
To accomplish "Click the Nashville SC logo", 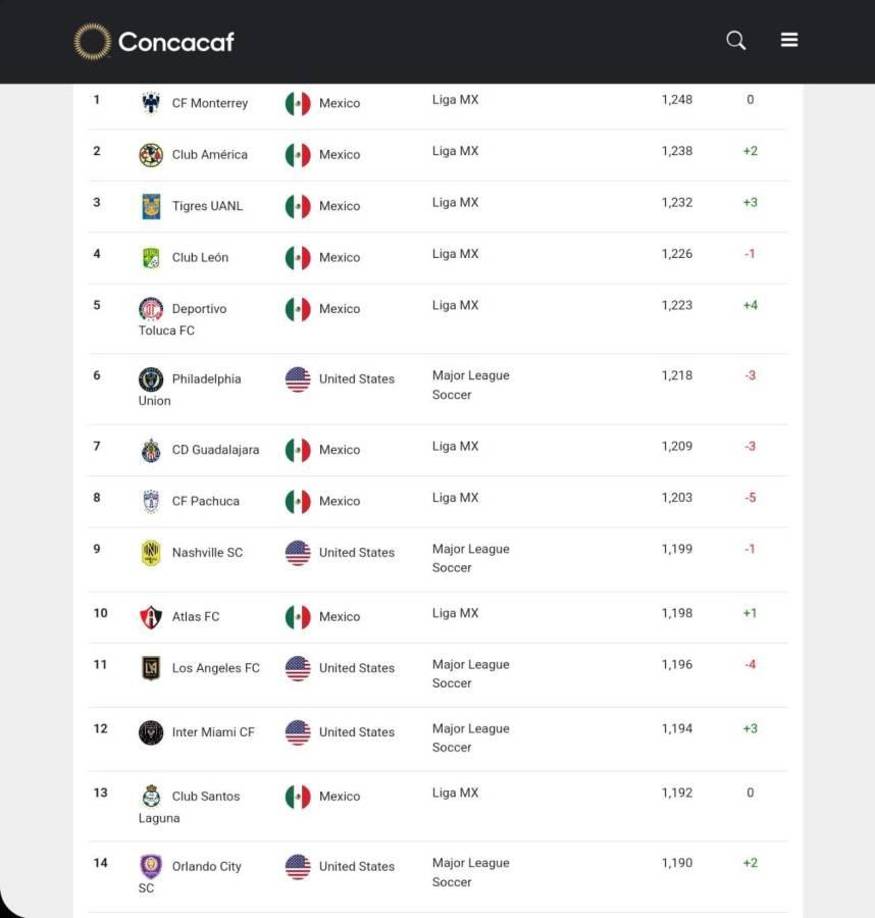I will click(x=150, y=552).
